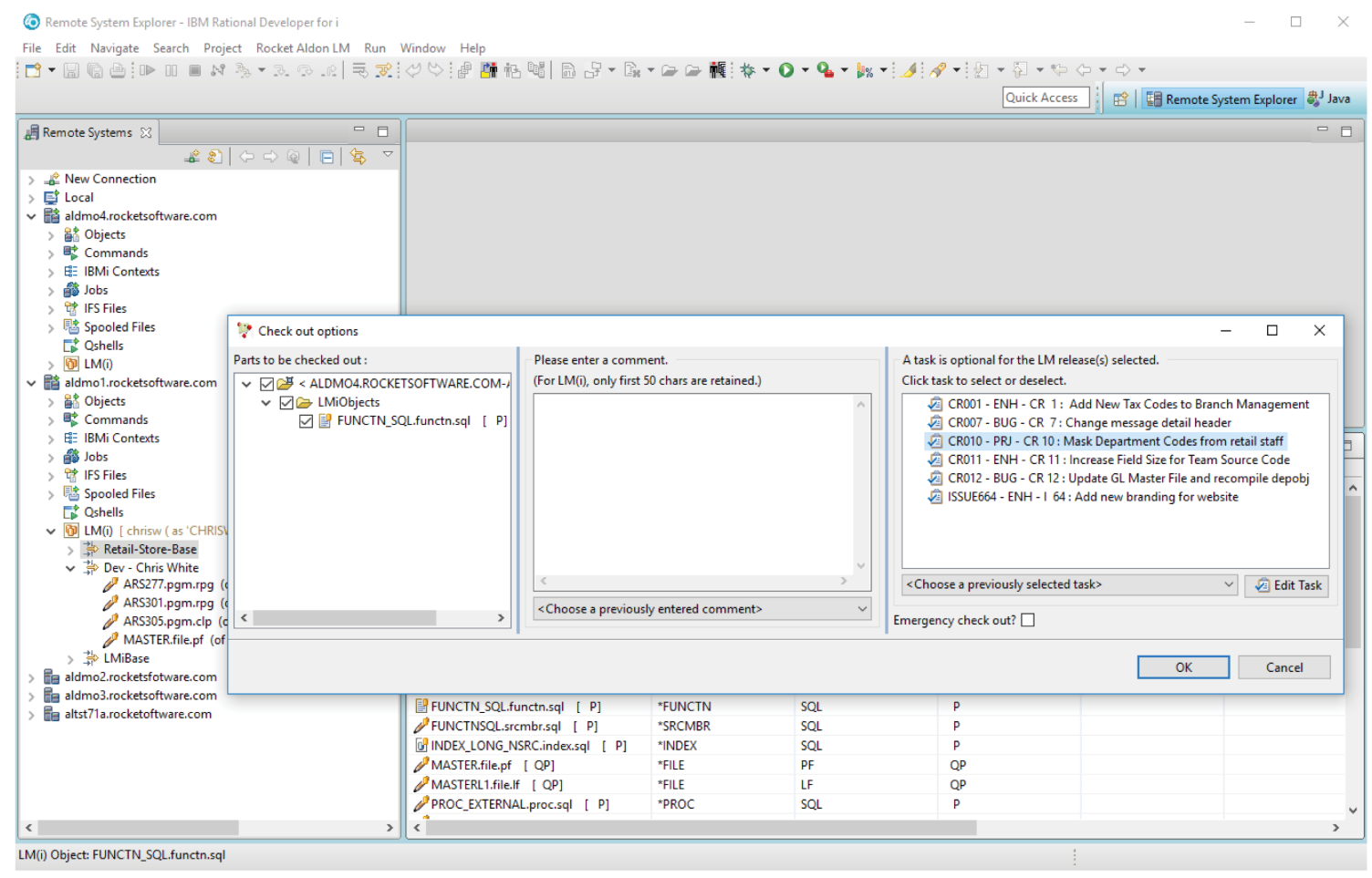
Task: Click the Run with external tools icon
Action: tap(825, 70)
